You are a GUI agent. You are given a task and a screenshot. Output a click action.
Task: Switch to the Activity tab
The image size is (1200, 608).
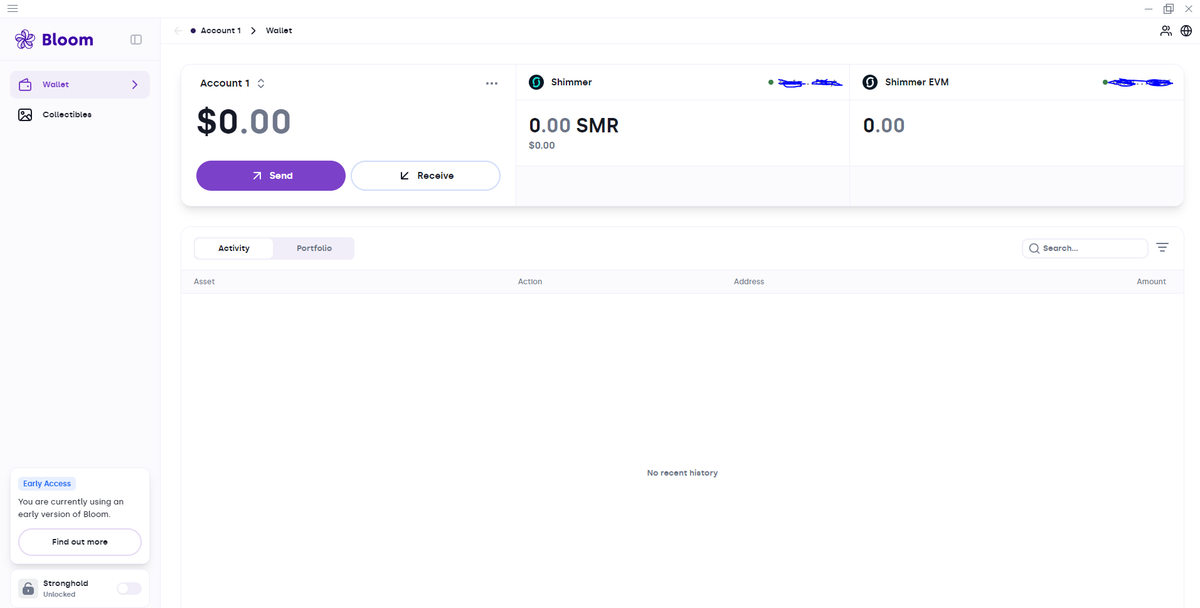pyautogui.click(x=234, y=248)
